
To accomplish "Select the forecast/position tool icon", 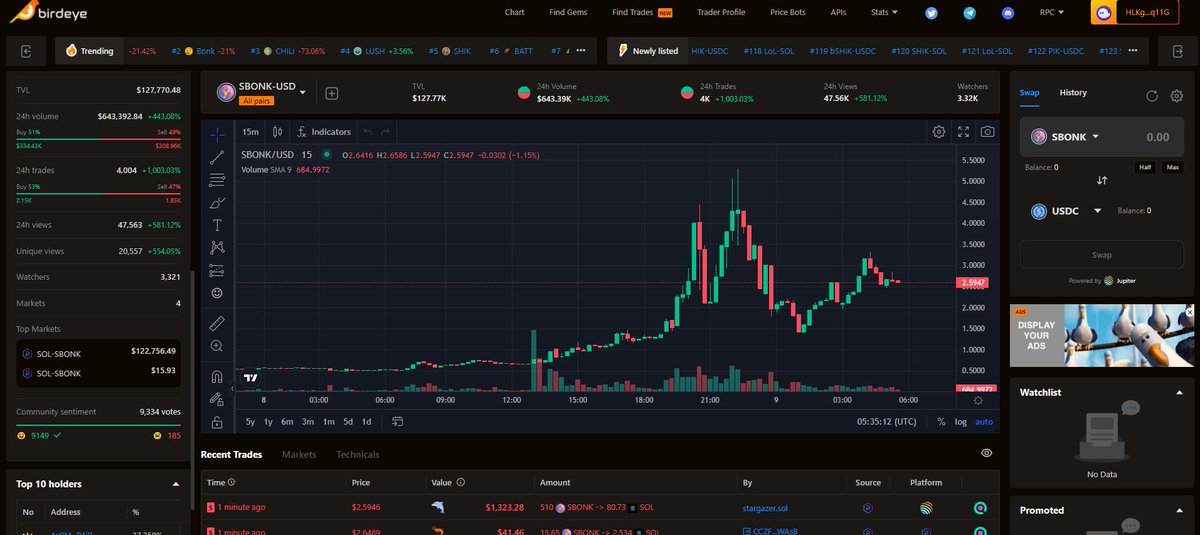I will (x=217, y=271).
